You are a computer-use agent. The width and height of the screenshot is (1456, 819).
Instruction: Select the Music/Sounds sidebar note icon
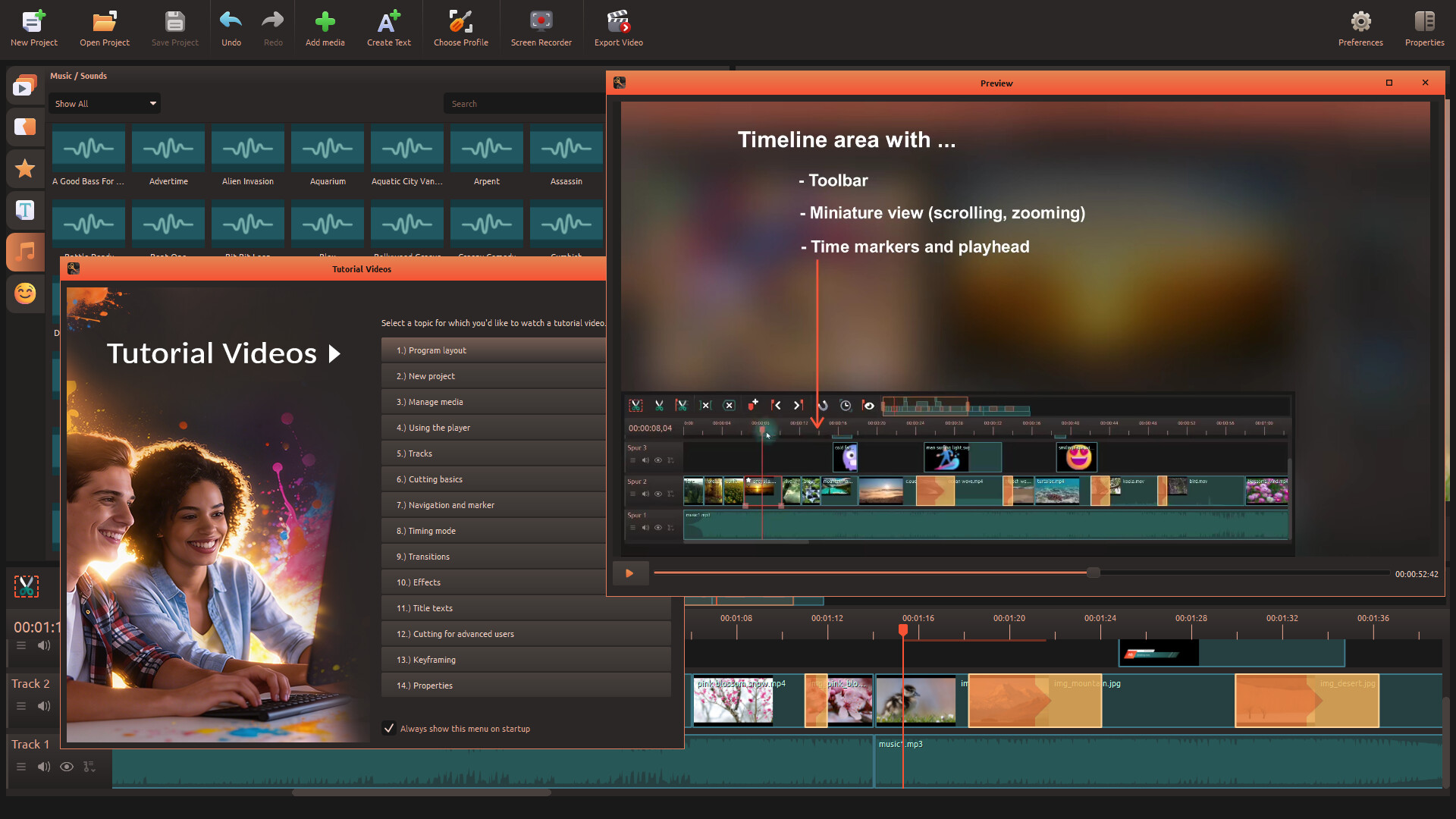pyautogui.click(x=25, y=252)
